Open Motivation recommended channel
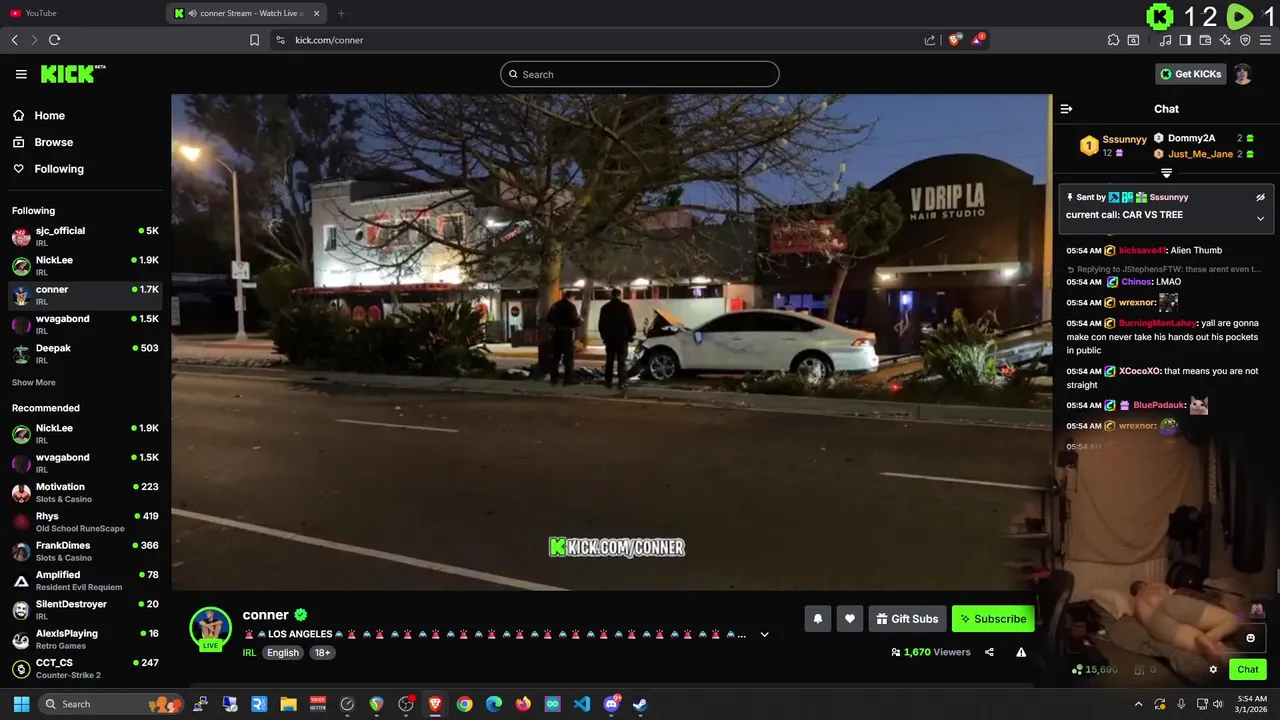This screenshot has height=720, width=1280. point(85,493)
